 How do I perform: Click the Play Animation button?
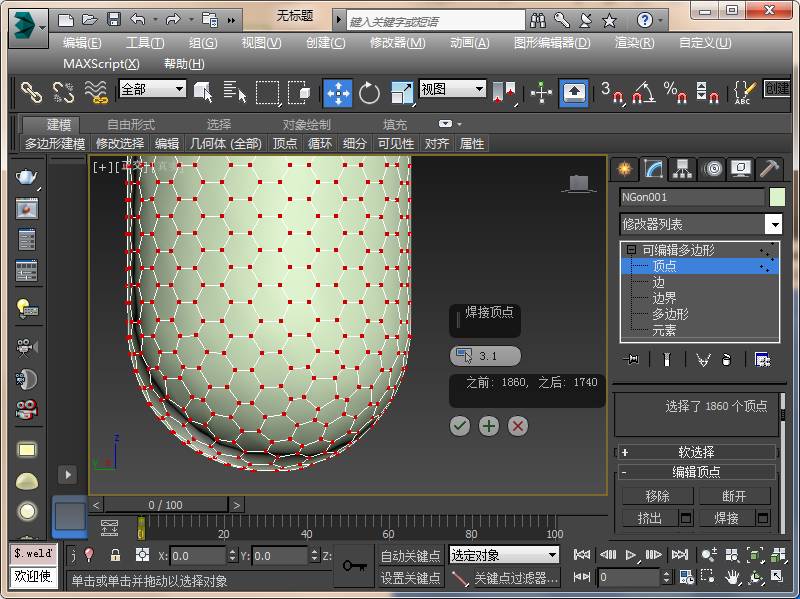[x=631, y=555]
